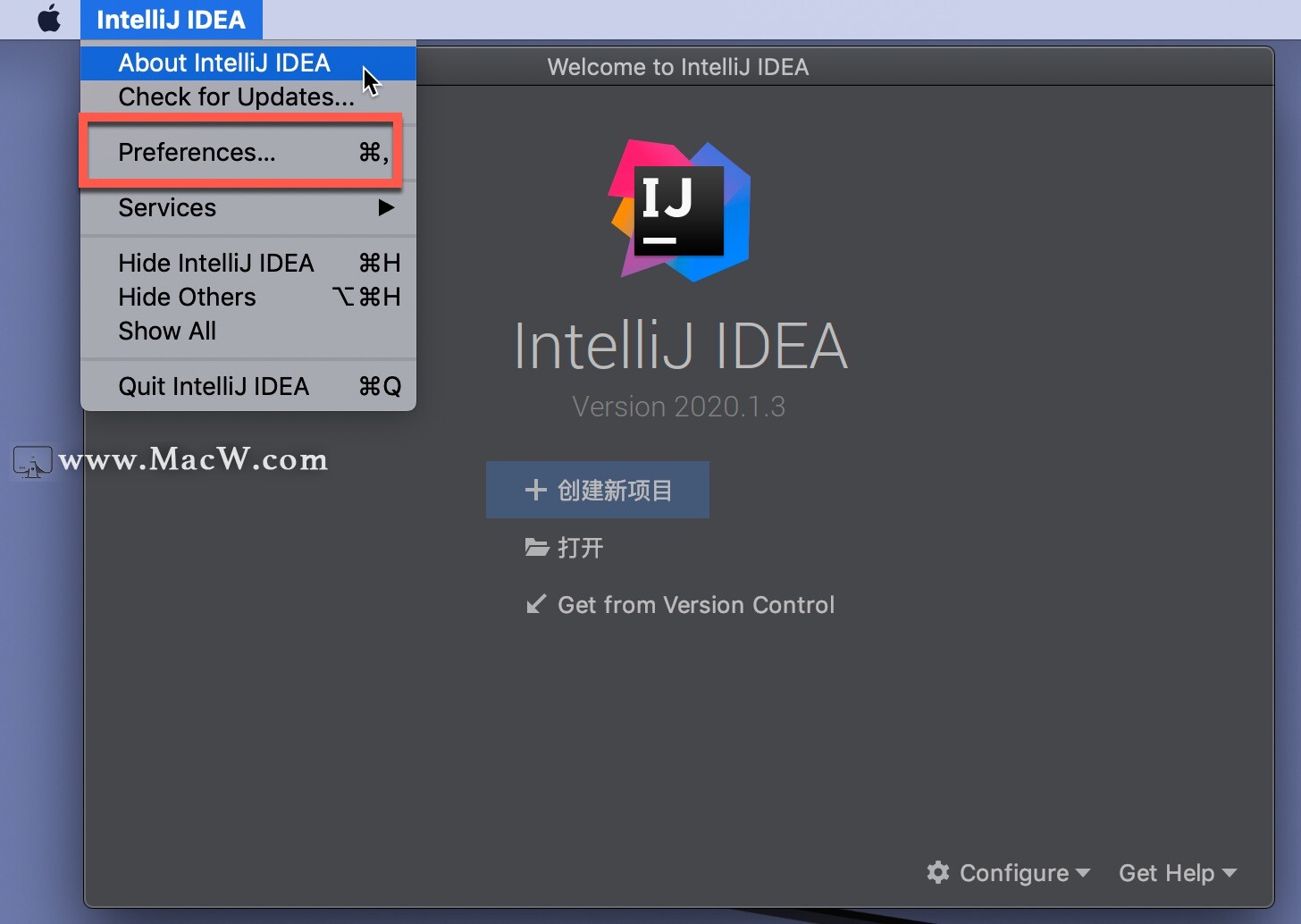
Task: Choose Check for Updates...
Action: [248, 97]
